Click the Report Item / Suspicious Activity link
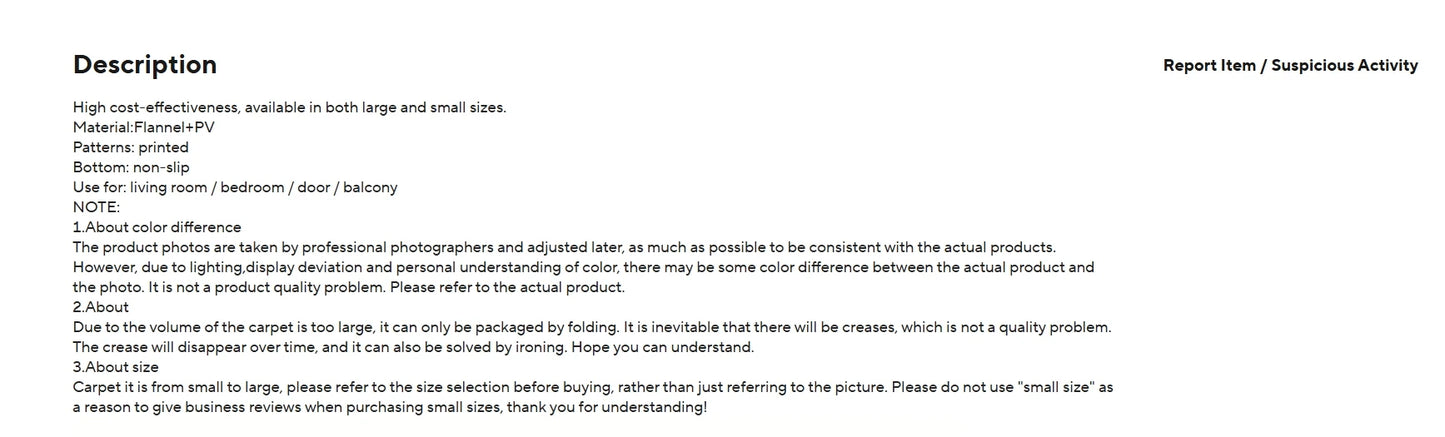 [x=1290, y=66]
